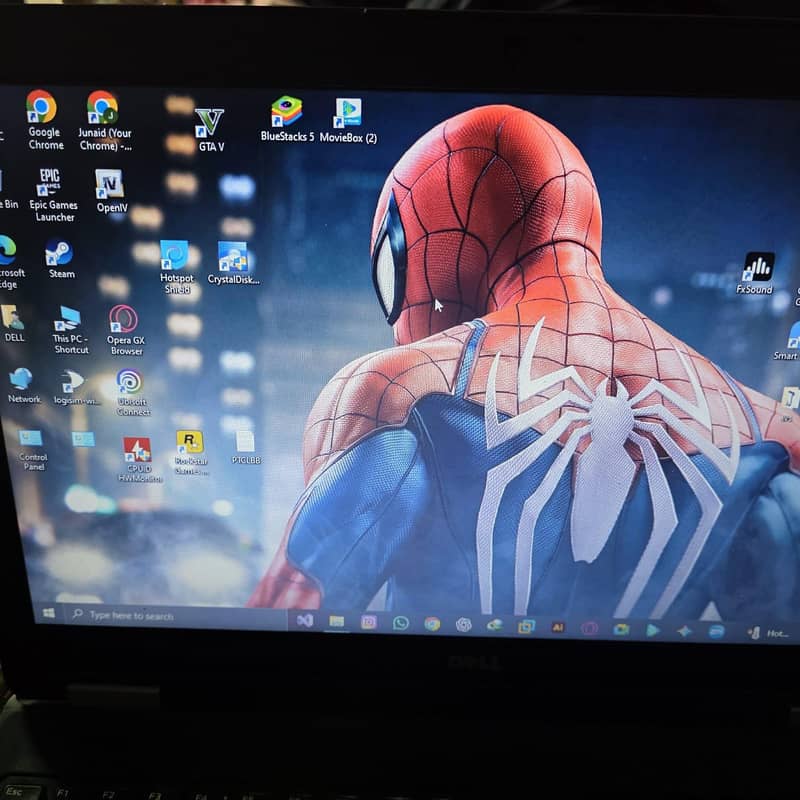
Task: Open the Smart shortcut on the desktop's right edge
Action: (x=787, y=341)
